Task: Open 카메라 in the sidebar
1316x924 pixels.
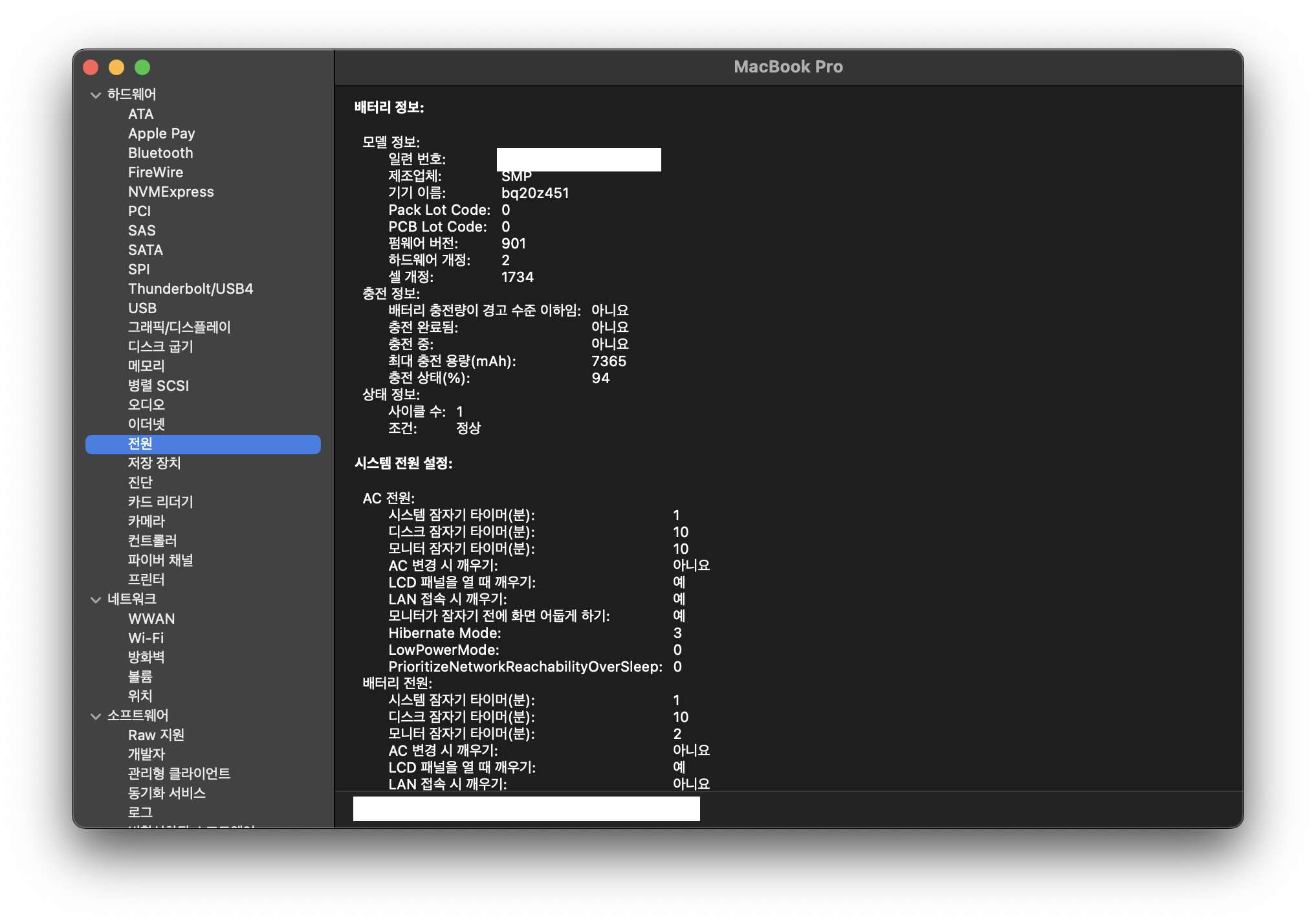Action: (146, 522)
